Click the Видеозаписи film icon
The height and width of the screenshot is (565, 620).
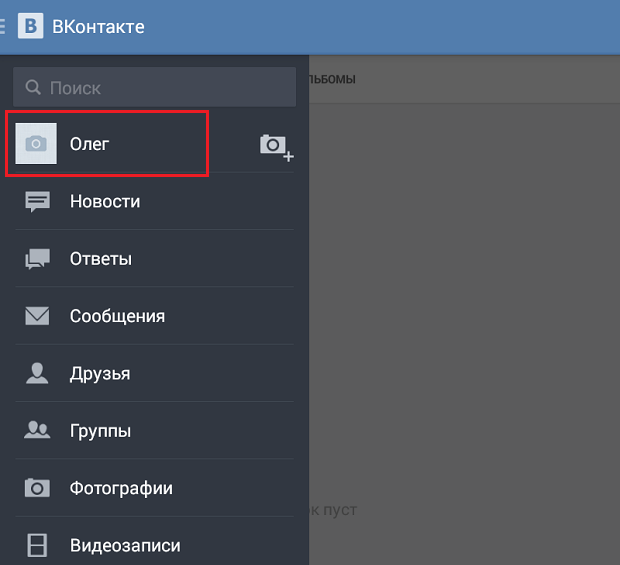tap(37, 545)
